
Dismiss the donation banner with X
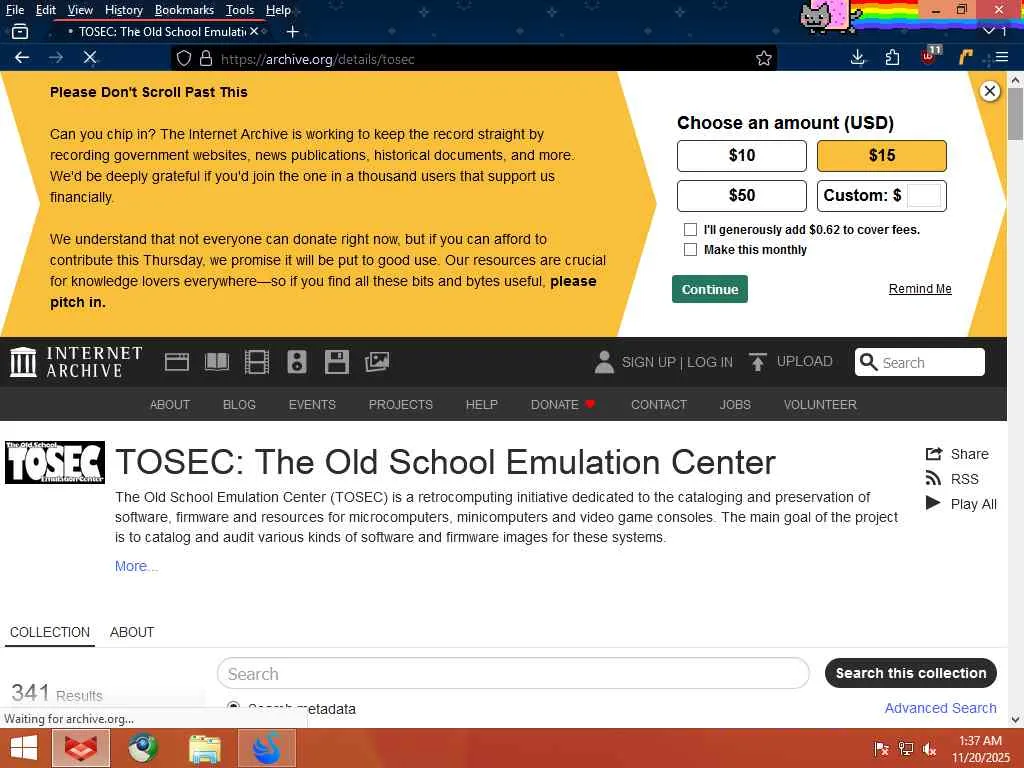[989, 91]
